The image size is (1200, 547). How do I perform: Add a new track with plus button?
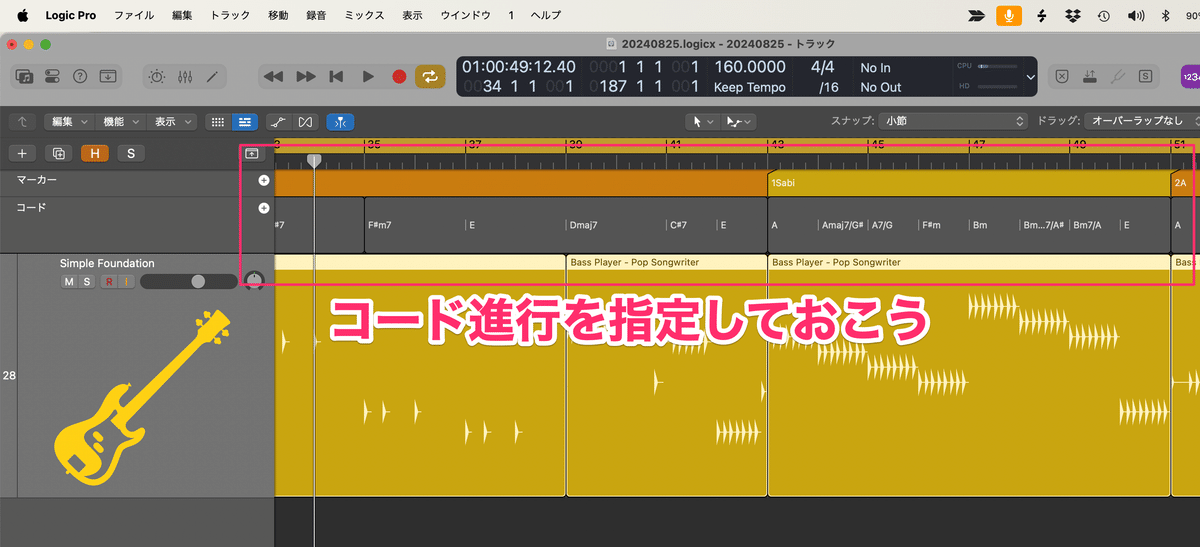(x=22, y=153)
